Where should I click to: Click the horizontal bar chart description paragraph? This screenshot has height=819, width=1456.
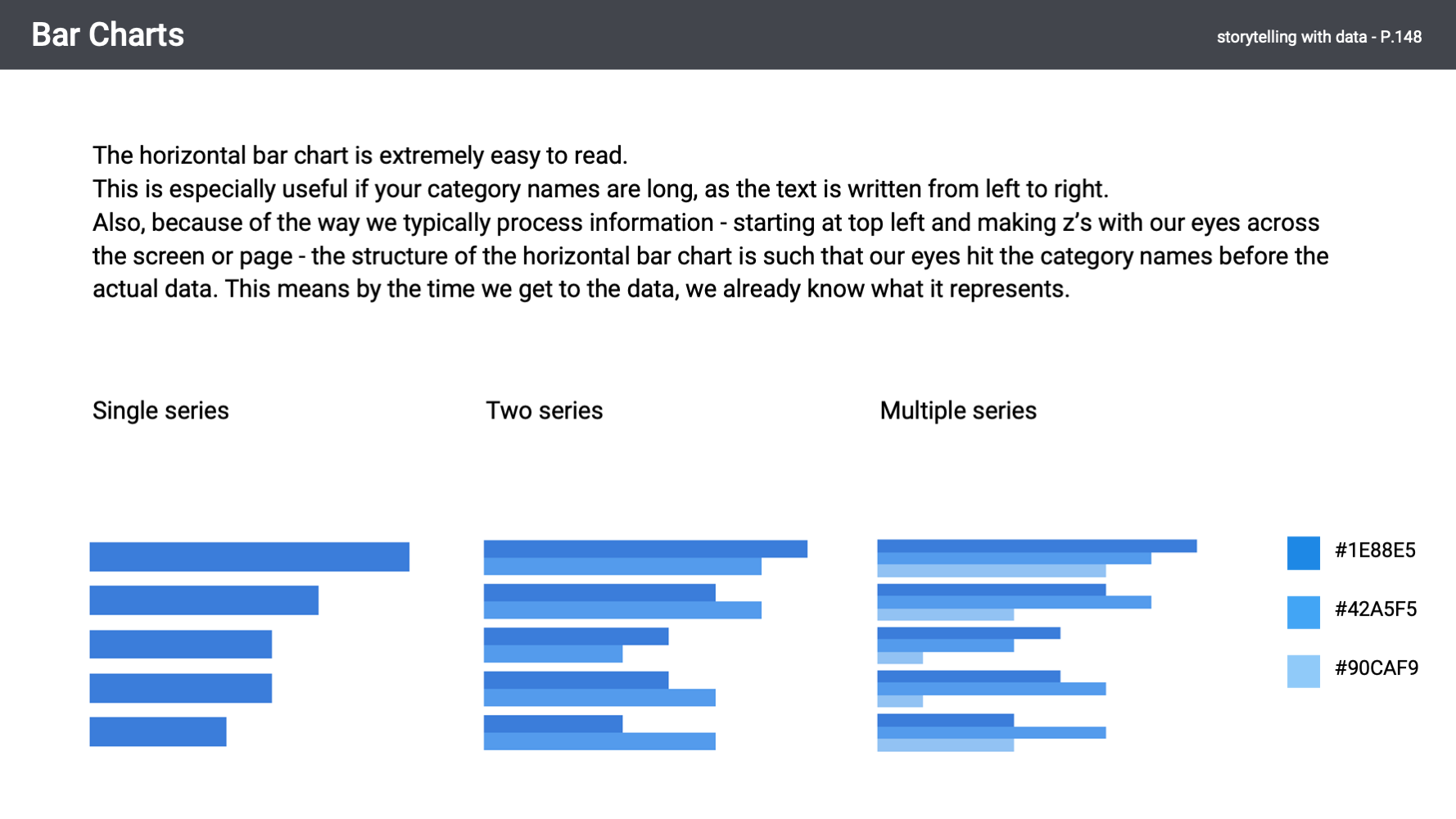710,222
